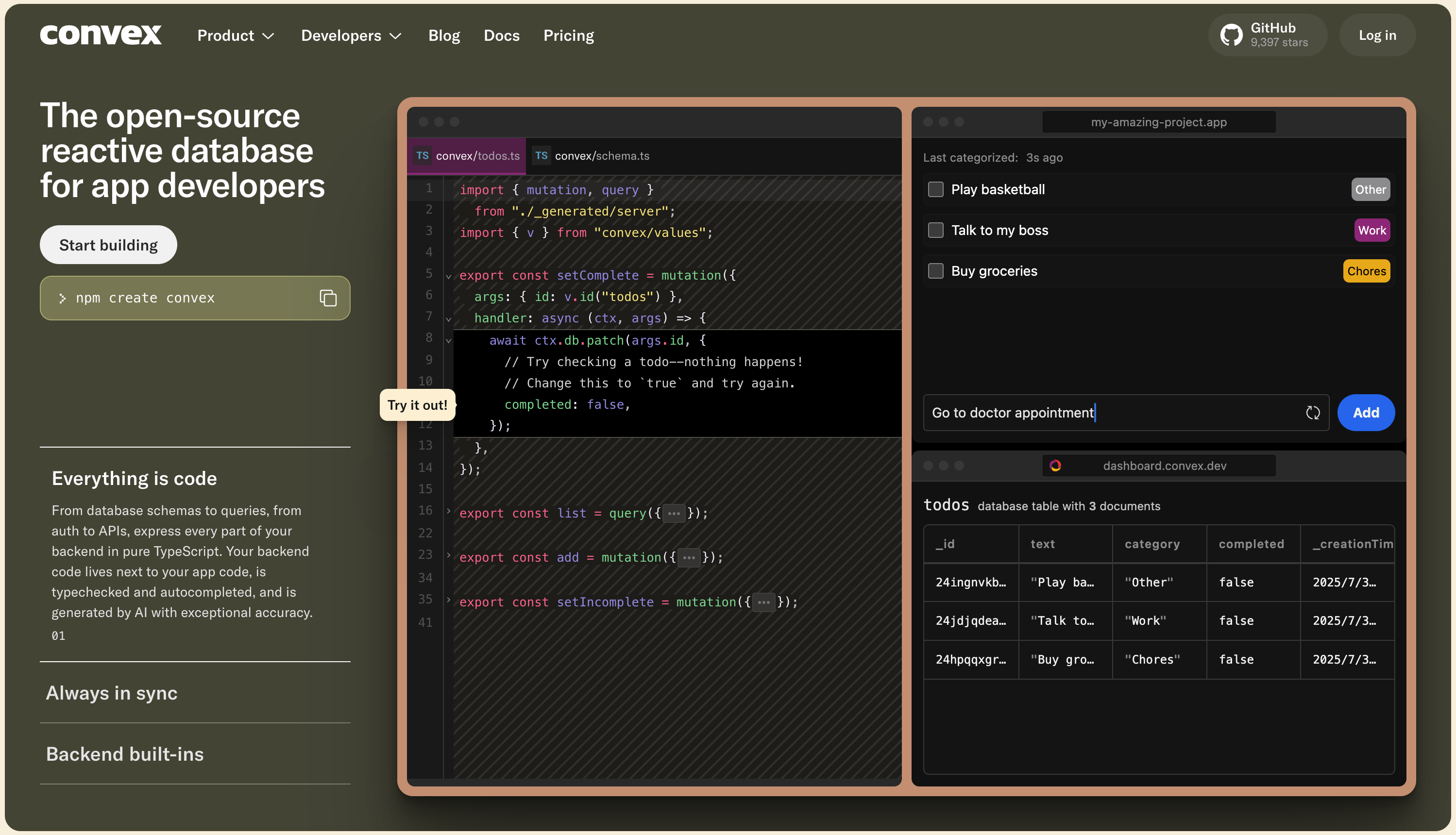The width and height of the screenshot is (1456, 835).
Task: Click the TS icon on the schema.ts tab
Action: 541,155
